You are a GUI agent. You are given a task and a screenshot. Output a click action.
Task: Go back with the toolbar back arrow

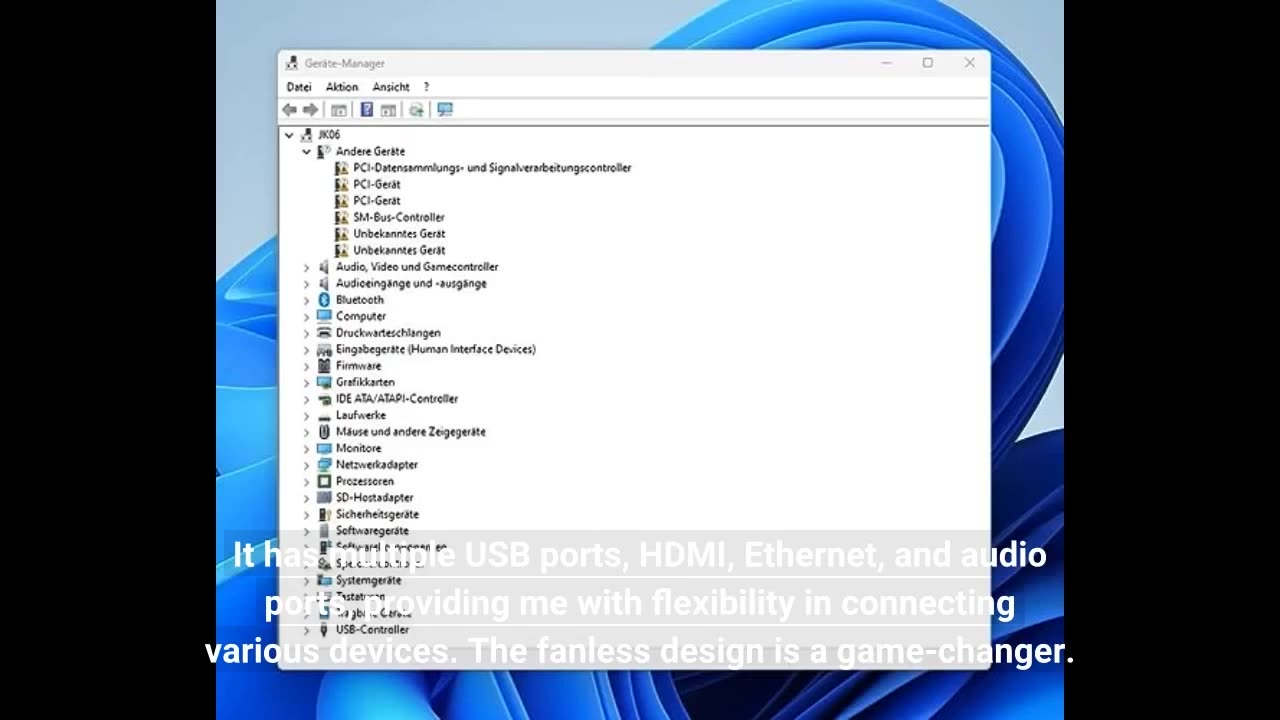(x=290, y=110)
